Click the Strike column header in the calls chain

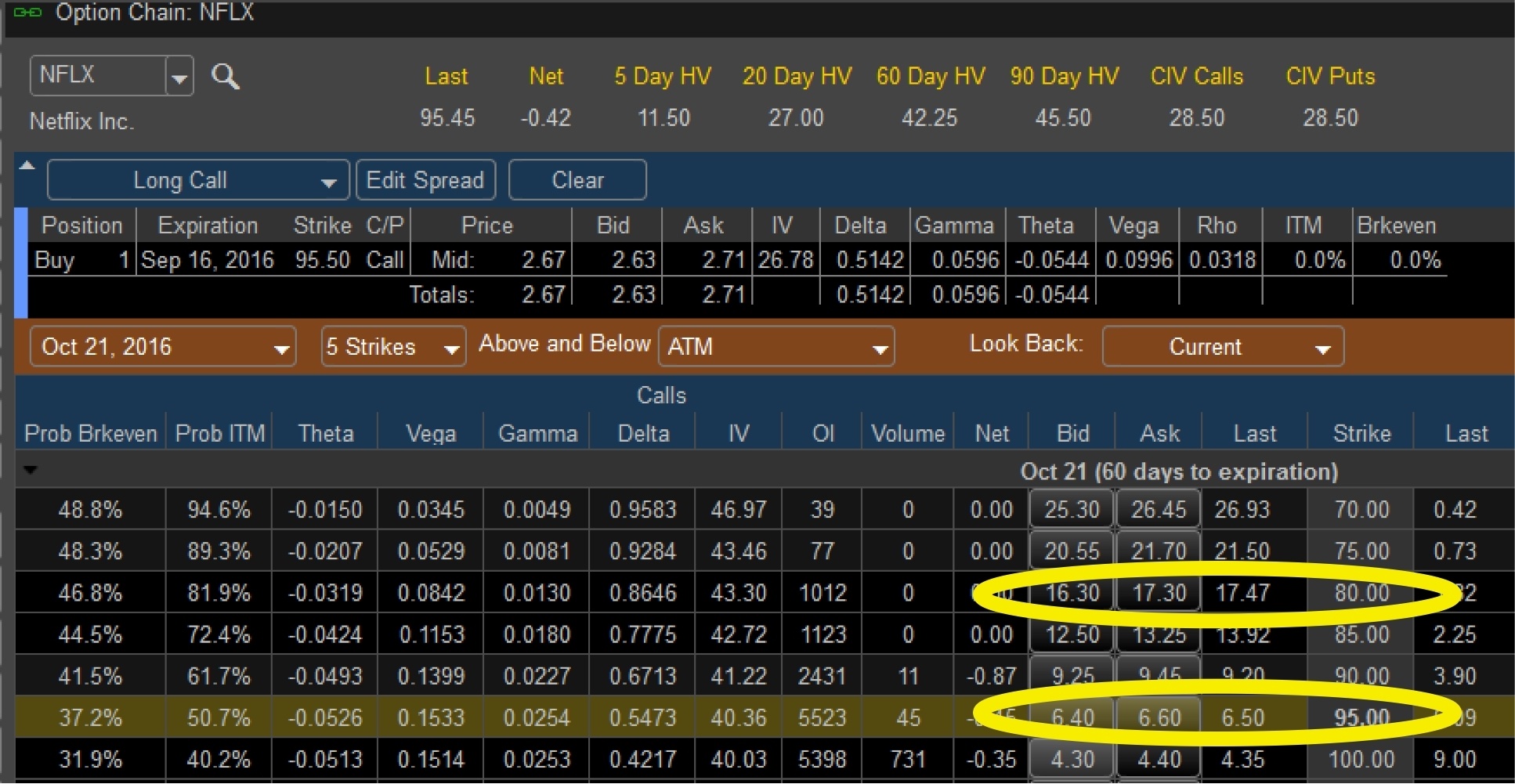click(x=1361, y=433)
